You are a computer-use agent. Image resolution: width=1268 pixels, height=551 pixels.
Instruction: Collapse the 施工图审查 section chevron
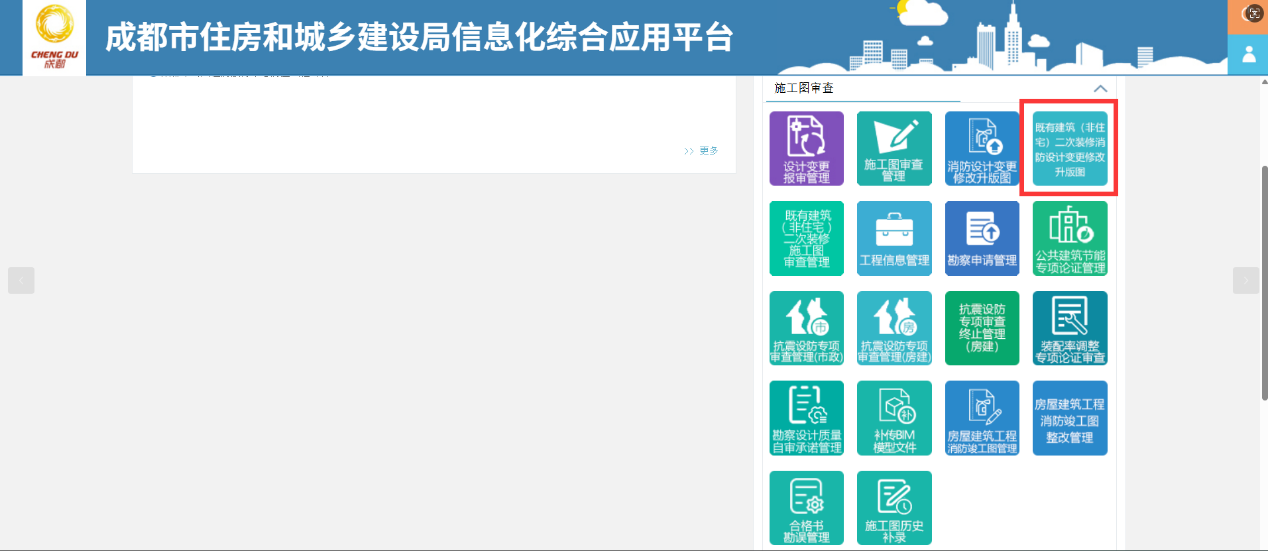click(x=1101, y=89)
